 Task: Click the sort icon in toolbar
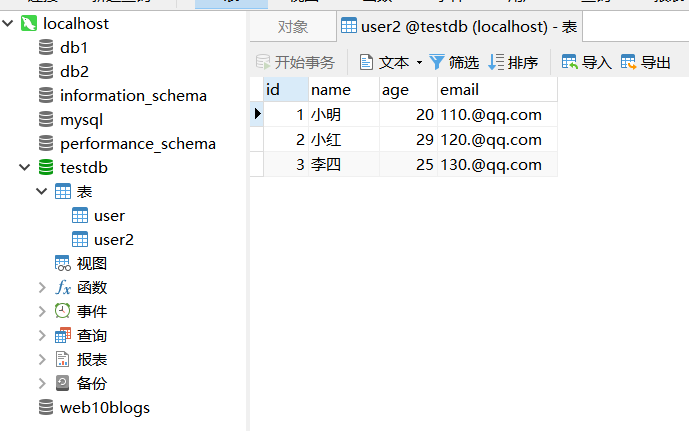[x=496, y=62]
